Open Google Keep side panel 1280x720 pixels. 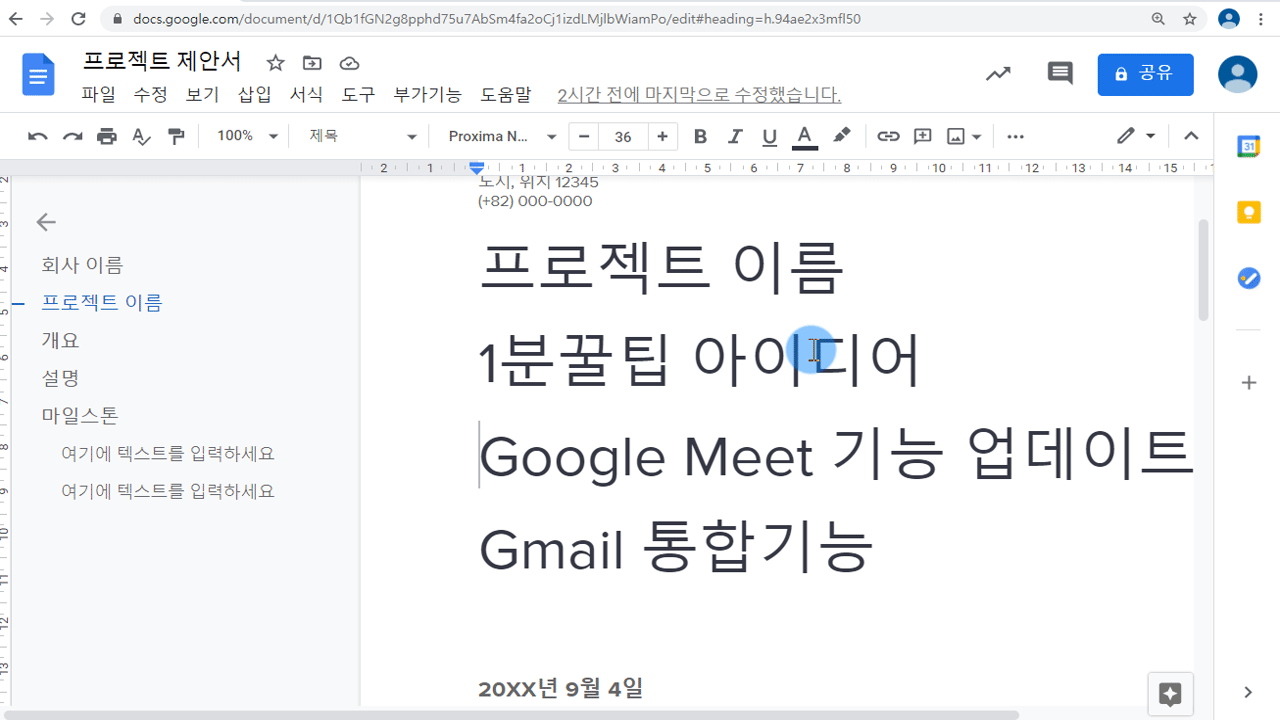pos(1249,212)
